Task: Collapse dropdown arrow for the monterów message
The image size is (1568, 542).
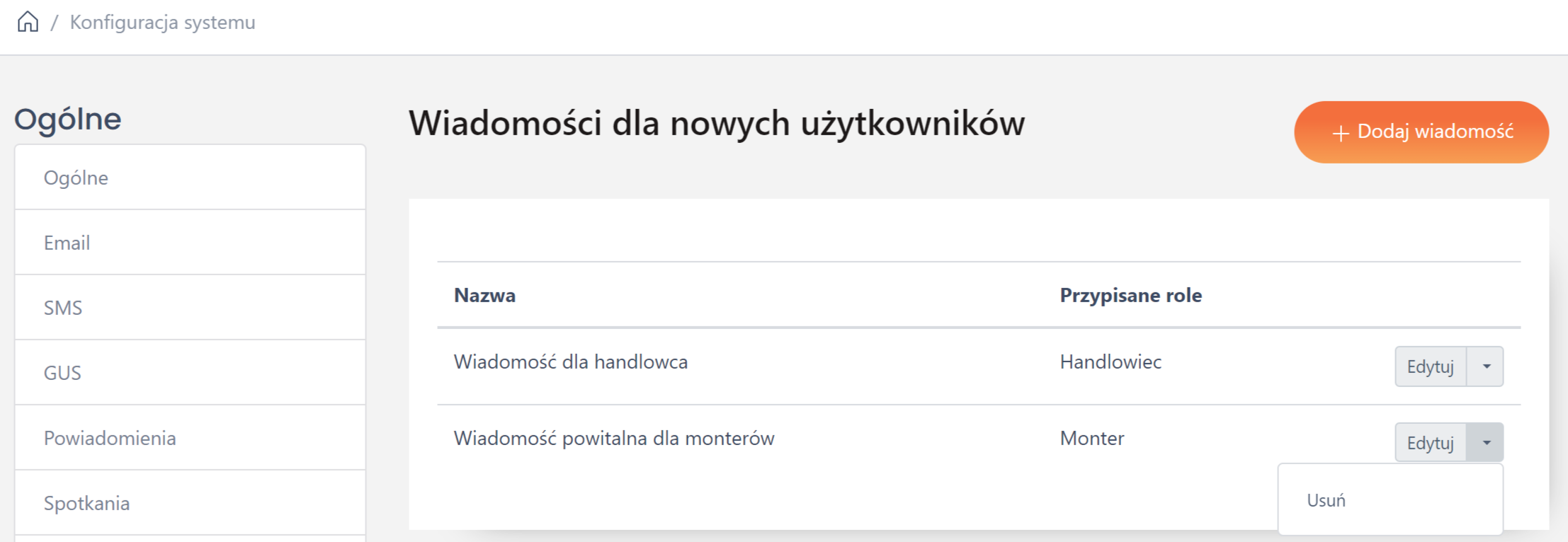Action: (x=1486, y=443)
